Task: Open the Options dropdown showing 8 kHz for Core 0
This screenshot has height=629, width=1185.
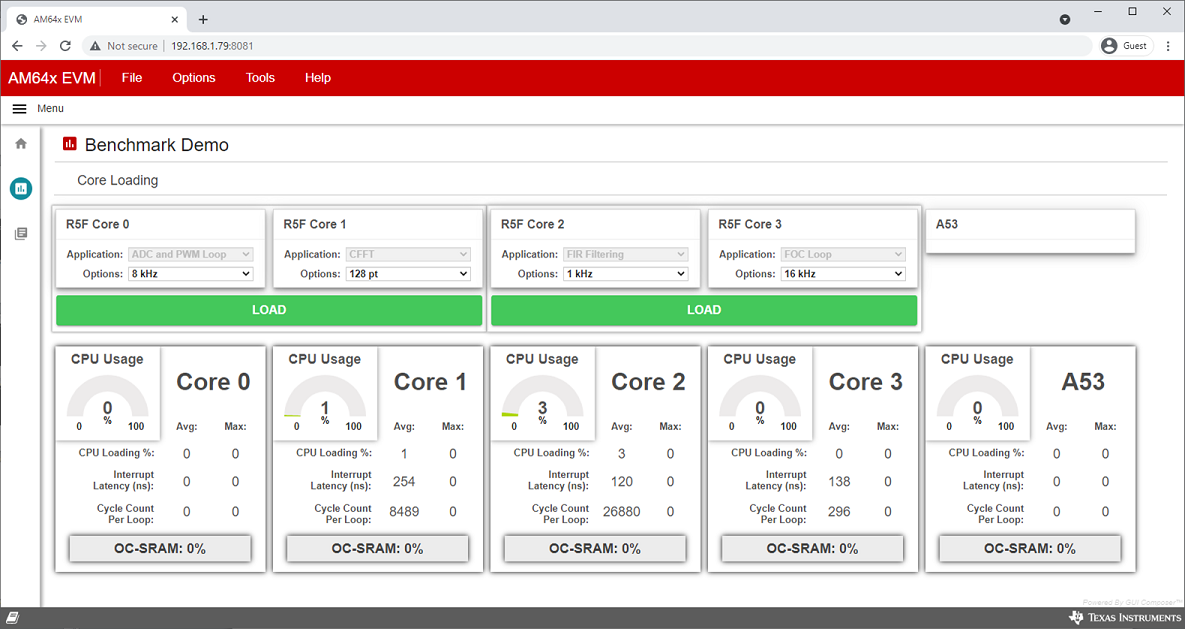Action: (x=190, y=273)
